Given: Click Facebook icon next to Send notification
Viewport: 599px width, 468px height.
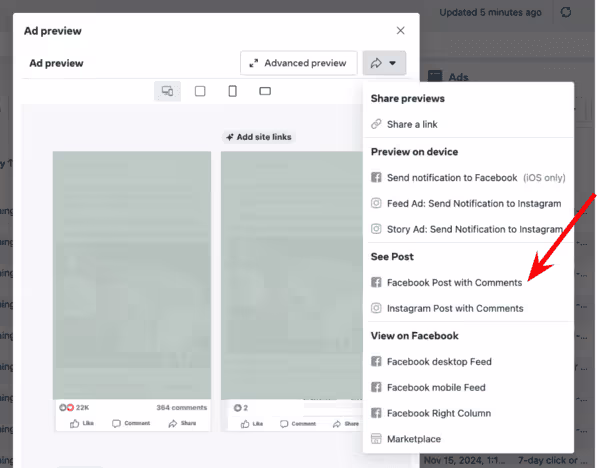Looking at the screenshot, I should point(376,178).
